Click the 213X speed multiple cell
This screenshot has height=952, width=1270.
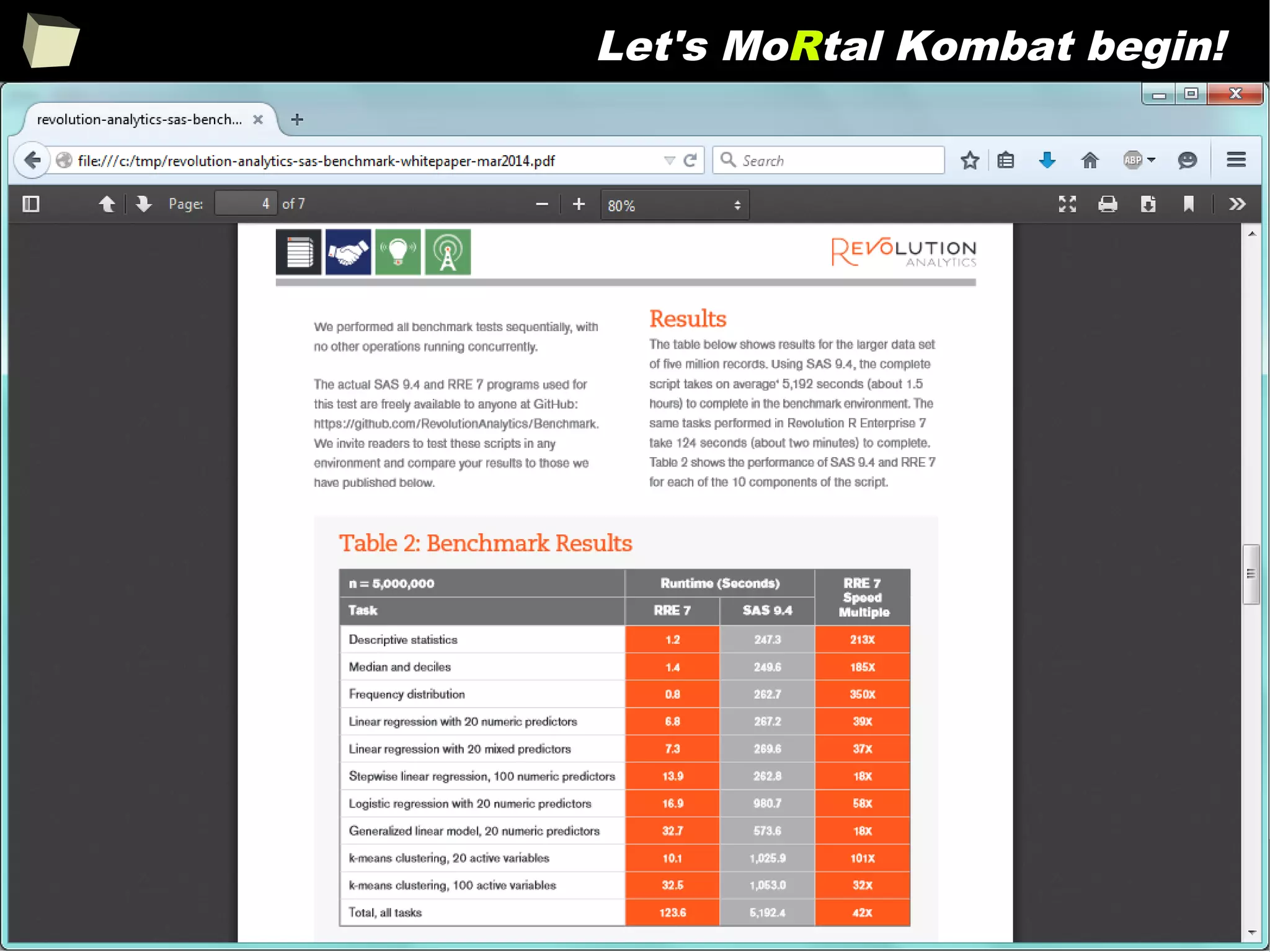pos(862,639)
